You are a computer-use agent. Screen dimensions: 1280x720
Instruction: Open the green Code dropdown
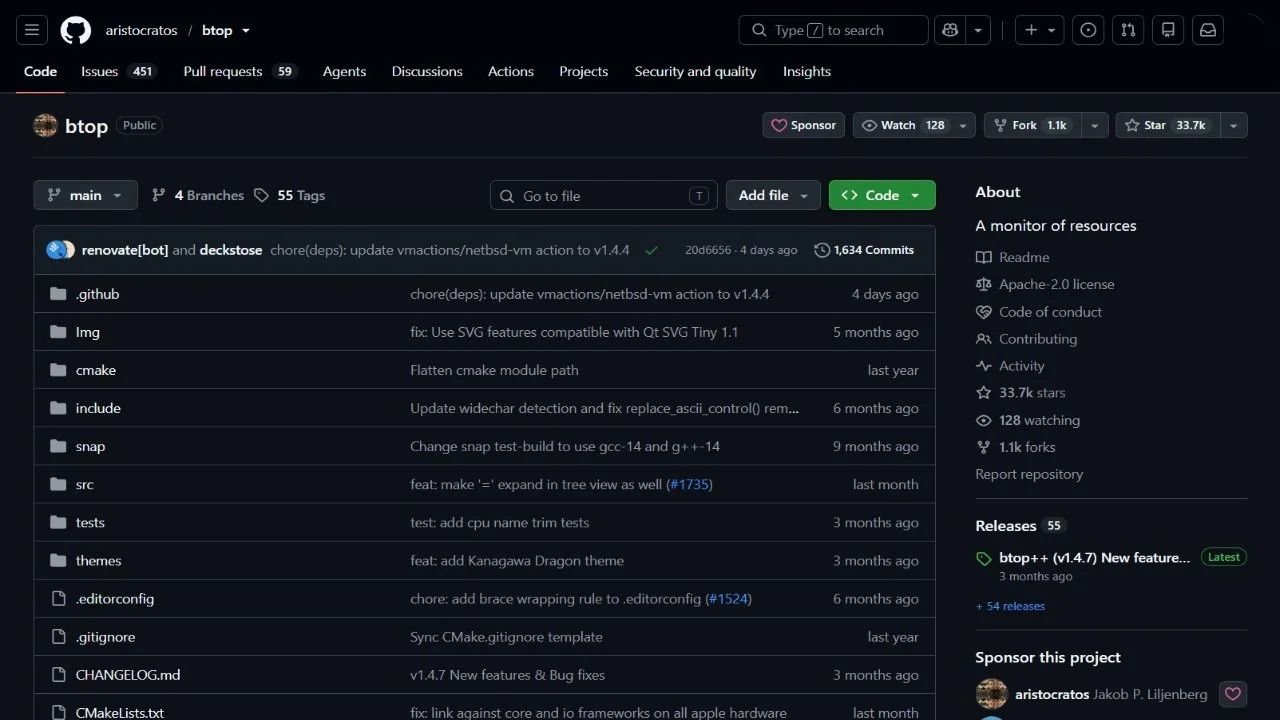pos(882,195)
